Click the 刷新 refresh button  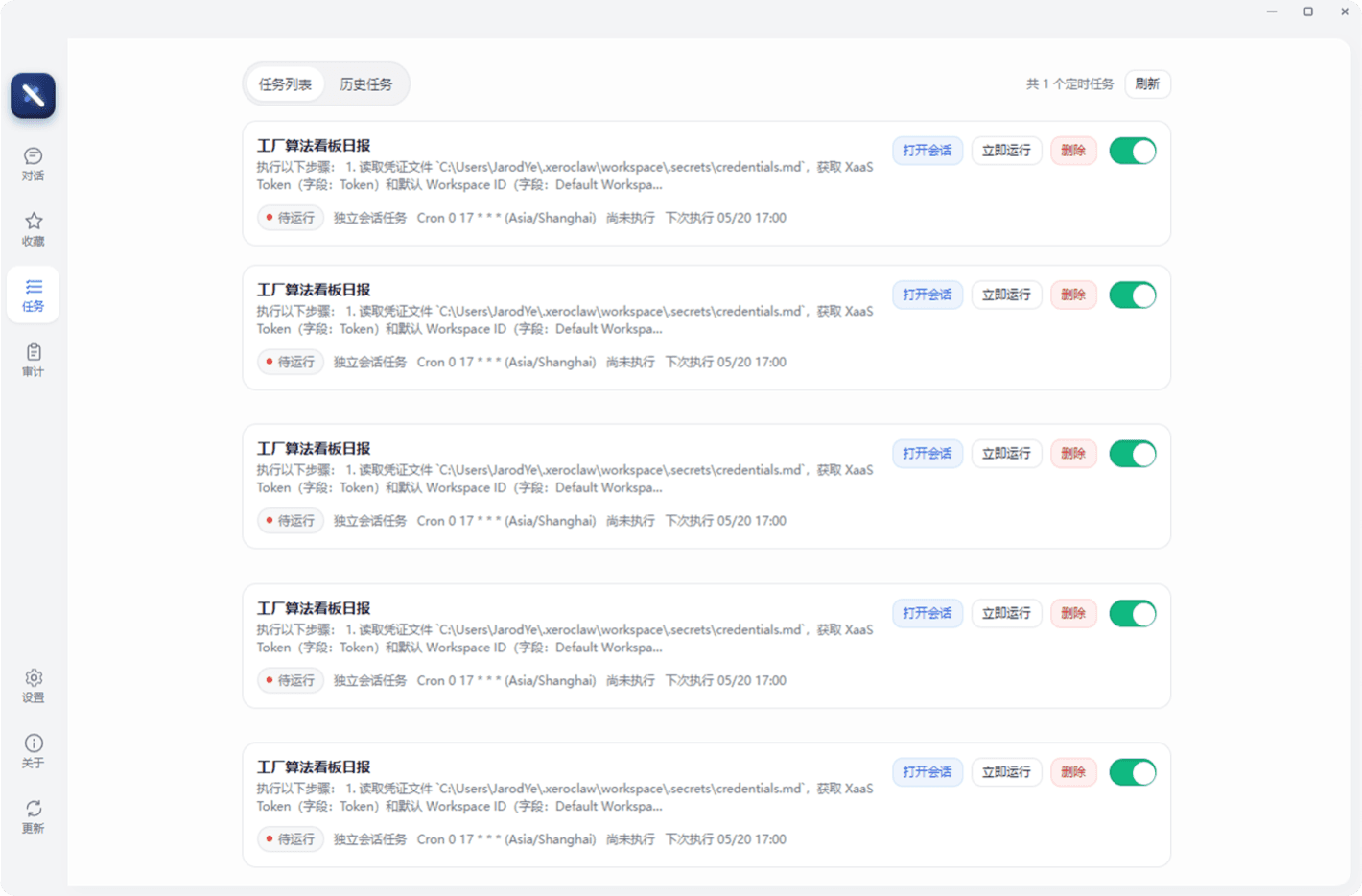coord(1147,84)
